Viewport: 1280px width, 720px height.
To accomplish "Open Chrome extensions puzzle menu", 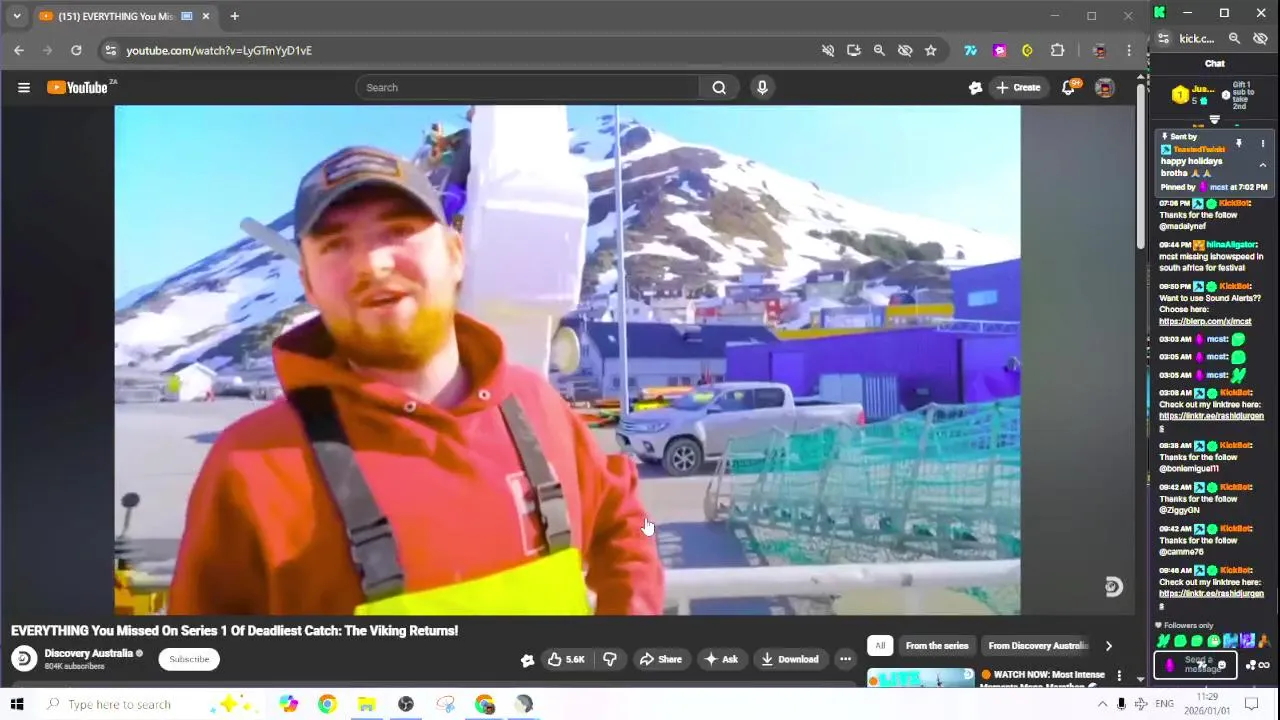I will [x=1057, y=50].
